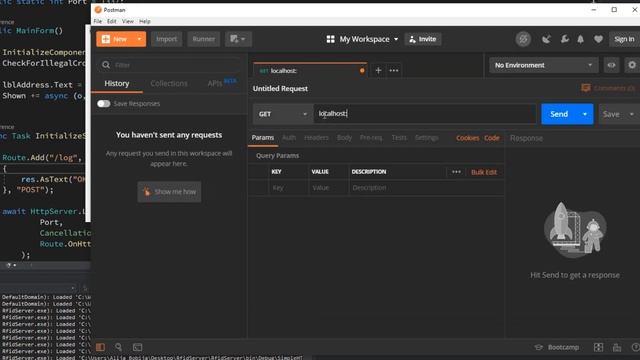Open the Postman console icon
The width and height of the screenshot is (640, 360).
[138, 347]
